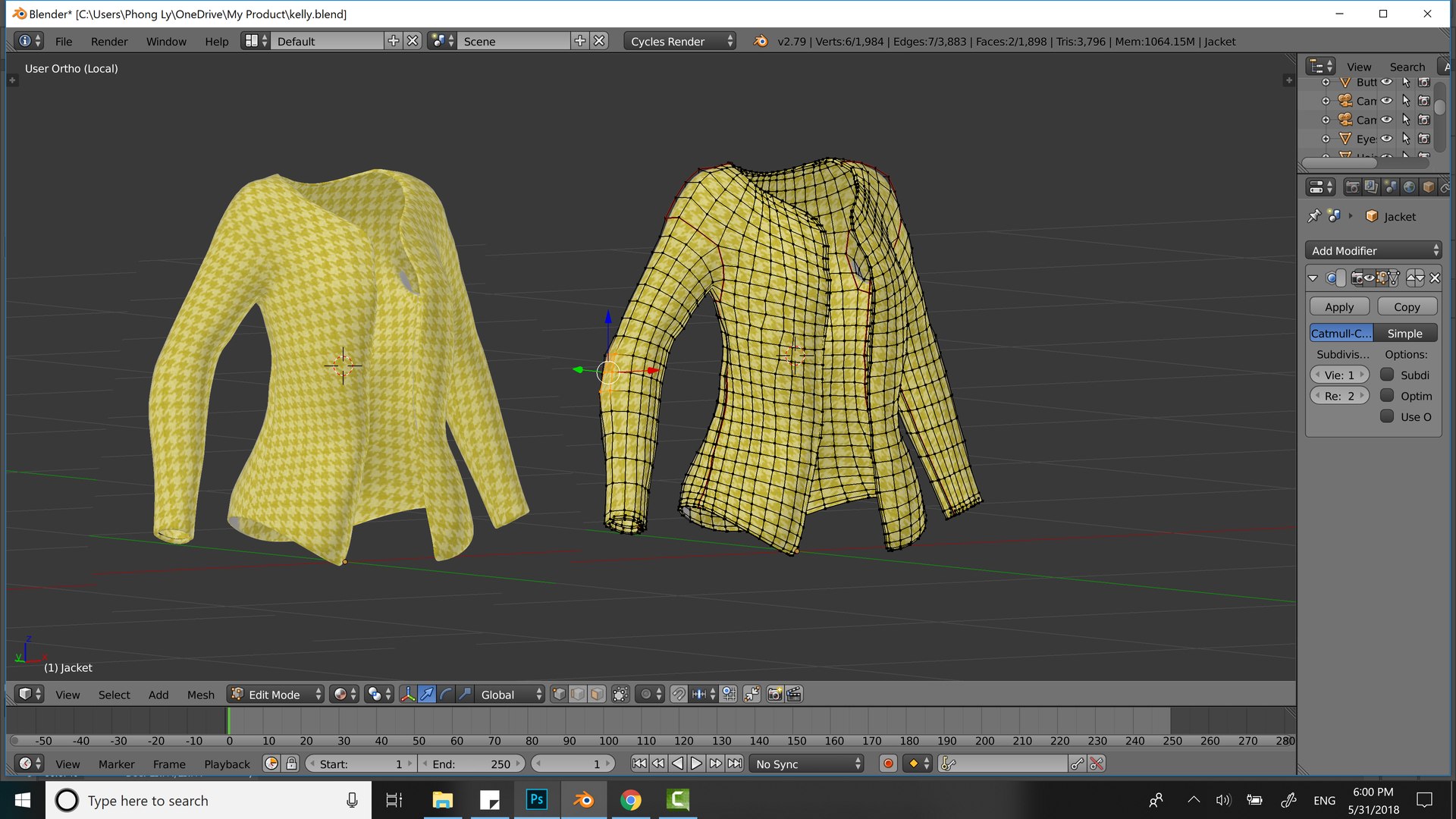Open the No Sync playback dropdown
Screen dimensions: 1456x819
[807, 764]
